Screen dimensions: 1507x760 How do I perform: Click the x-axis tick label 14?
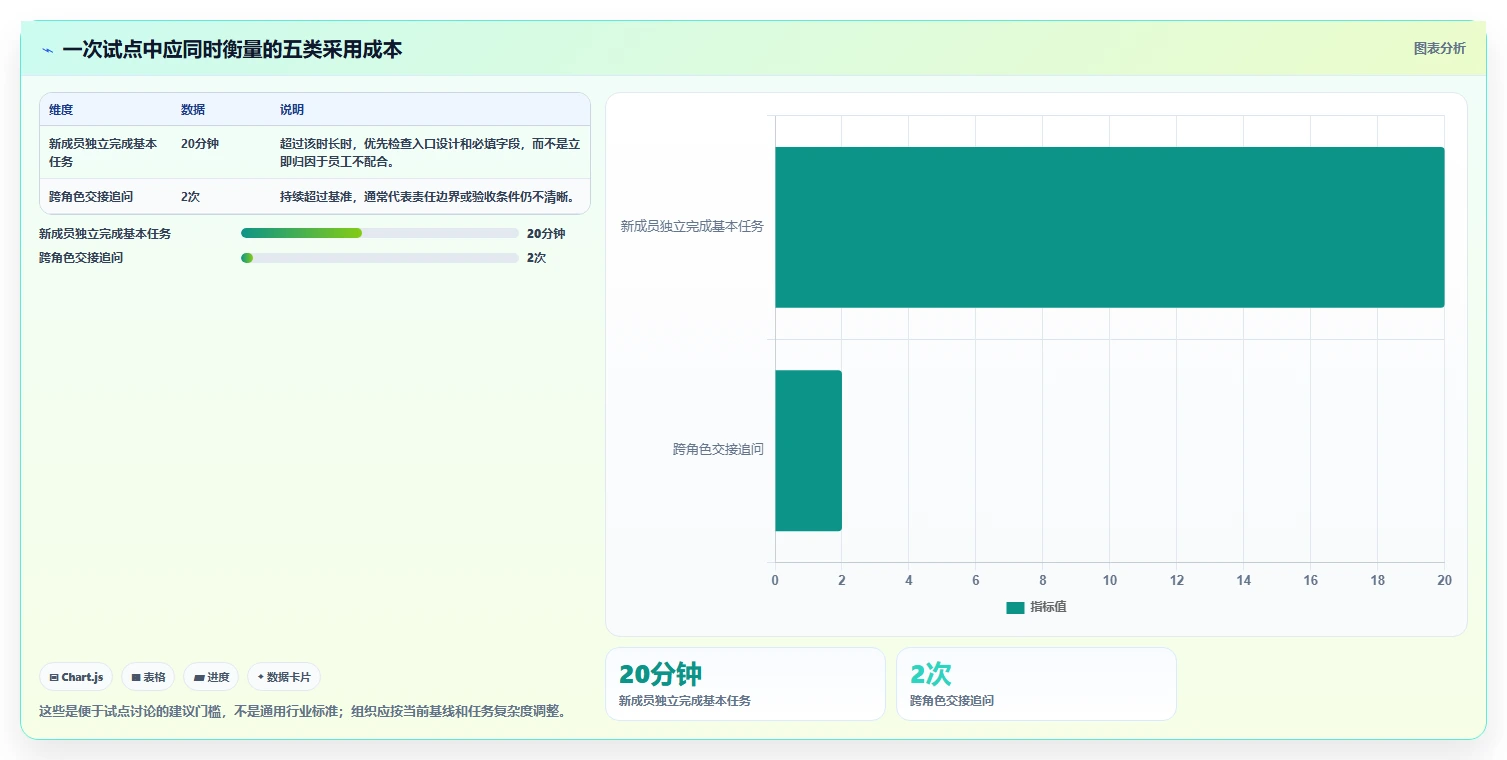pos(1244,581)
